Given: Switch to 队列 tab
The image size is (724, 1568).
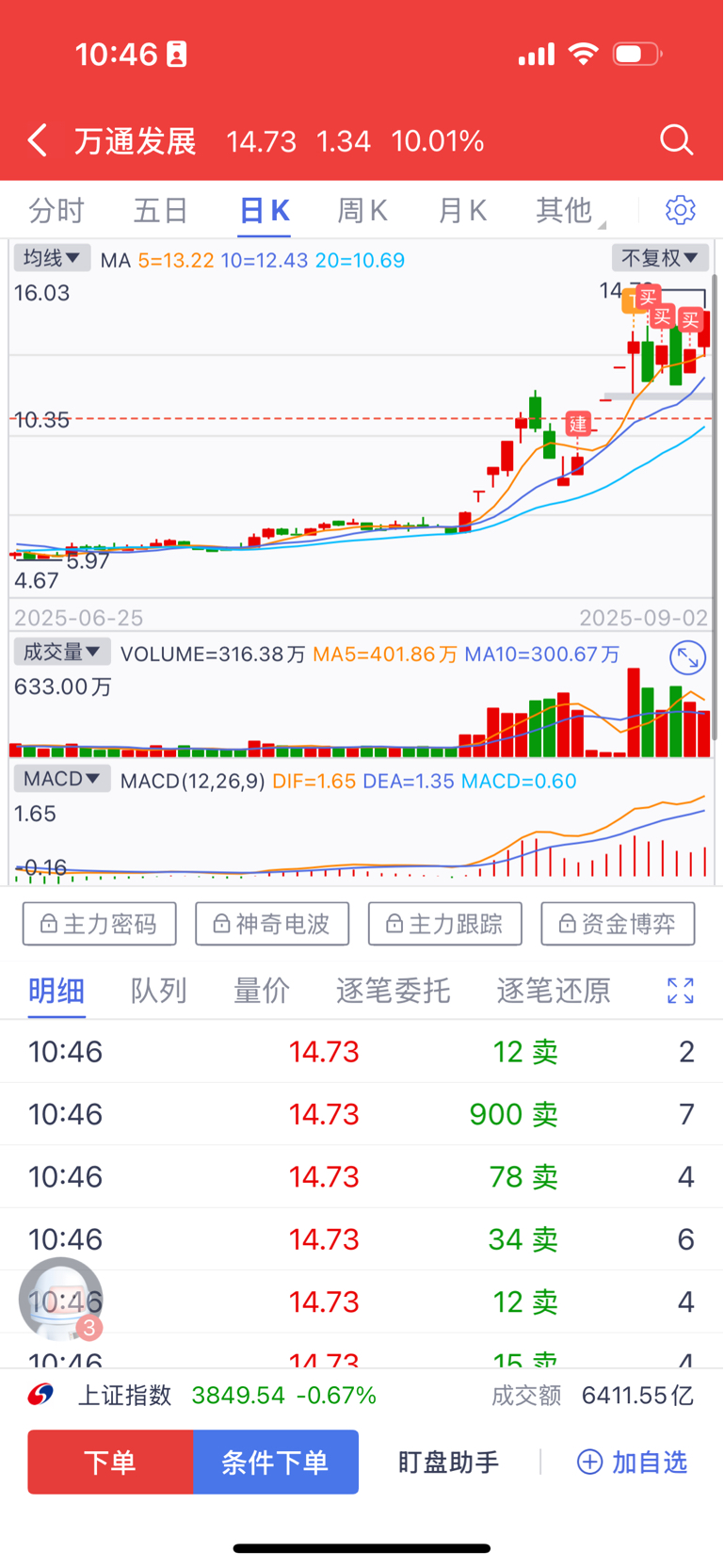Looking at the screenshot, I should 158,991.
